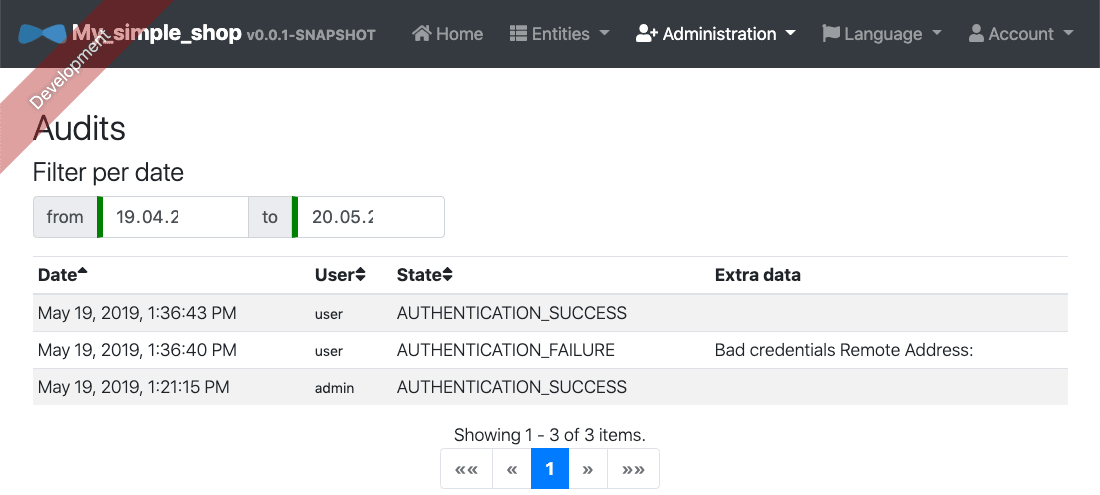This screenshot has height=495, width=1100.
Task: Go to previous page « button
Action: 512,468
